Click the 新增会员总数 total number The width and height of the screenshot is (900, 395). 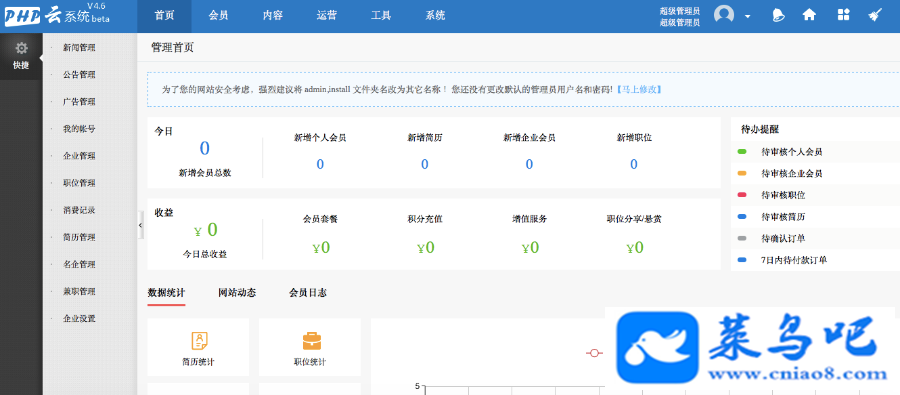[x=205, y=148]
